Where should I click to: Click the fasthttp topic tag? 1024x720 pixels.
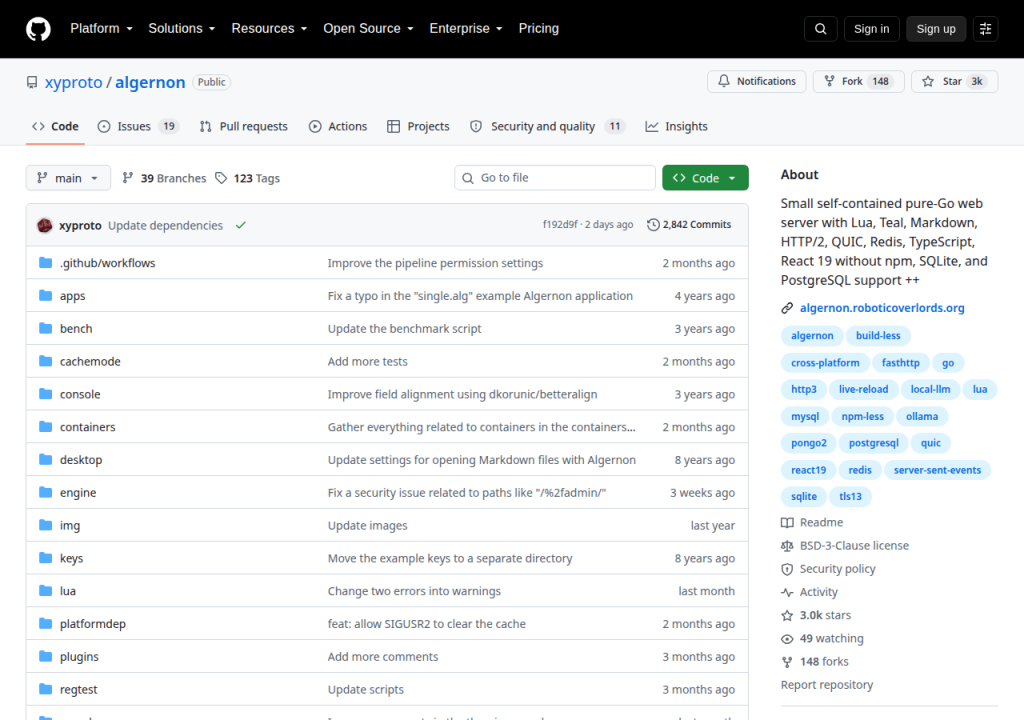pos(900,363)
